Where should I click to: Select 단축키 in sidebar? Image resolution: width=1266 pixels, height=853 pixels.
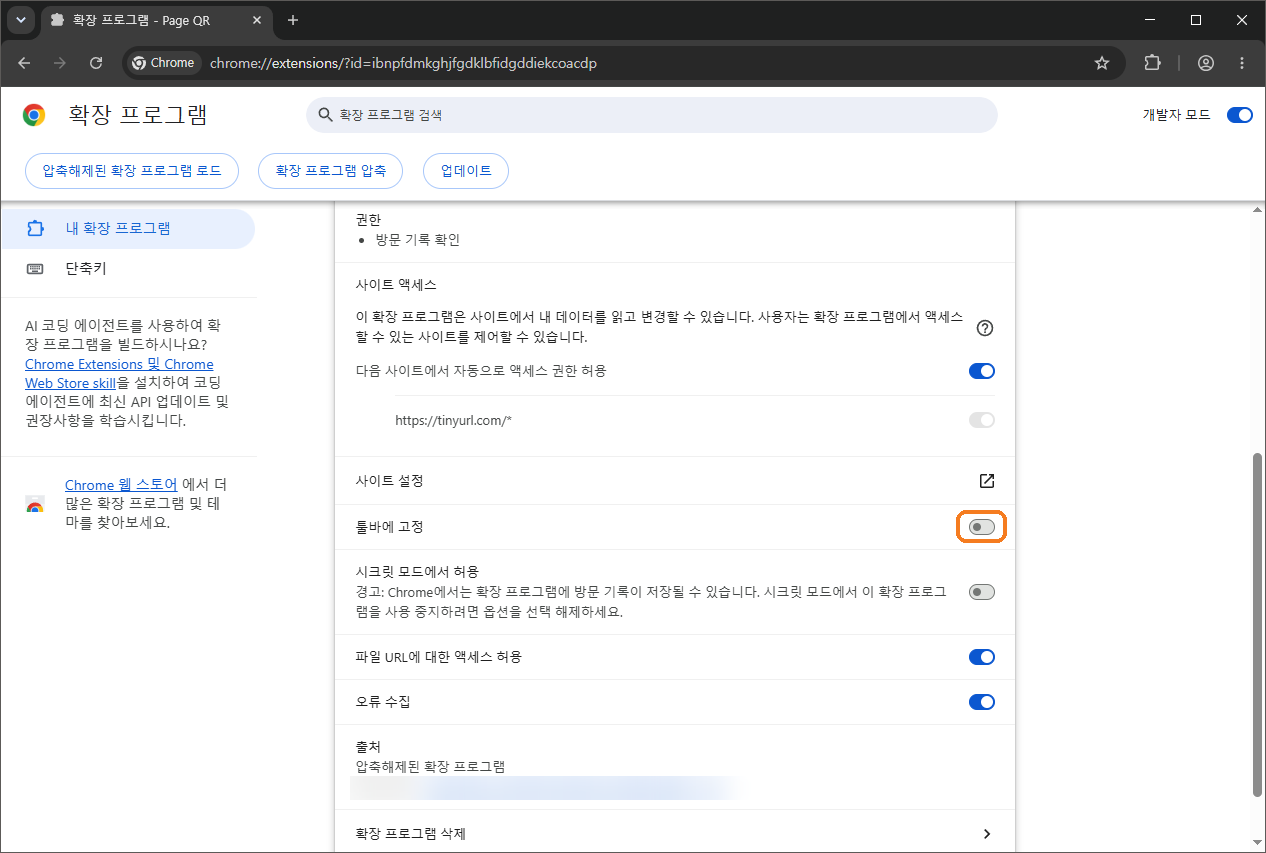(127, 268)
